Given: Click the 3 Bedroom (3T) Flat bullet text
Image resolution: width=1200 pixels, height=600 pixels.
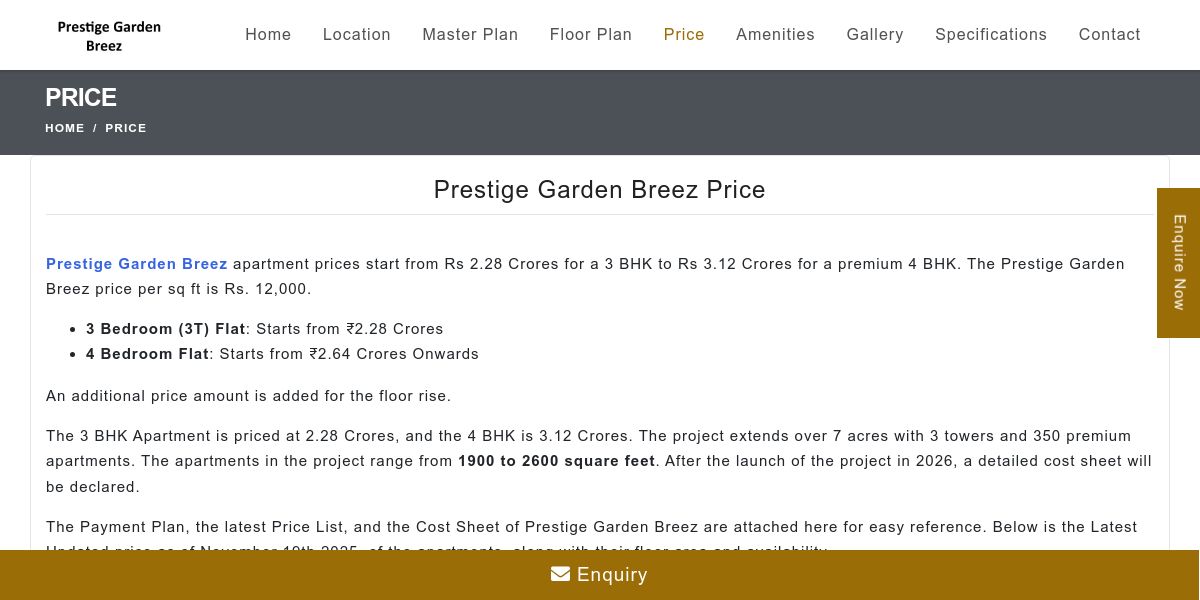Looking at the screenshot, I should (x=166, y=329).
